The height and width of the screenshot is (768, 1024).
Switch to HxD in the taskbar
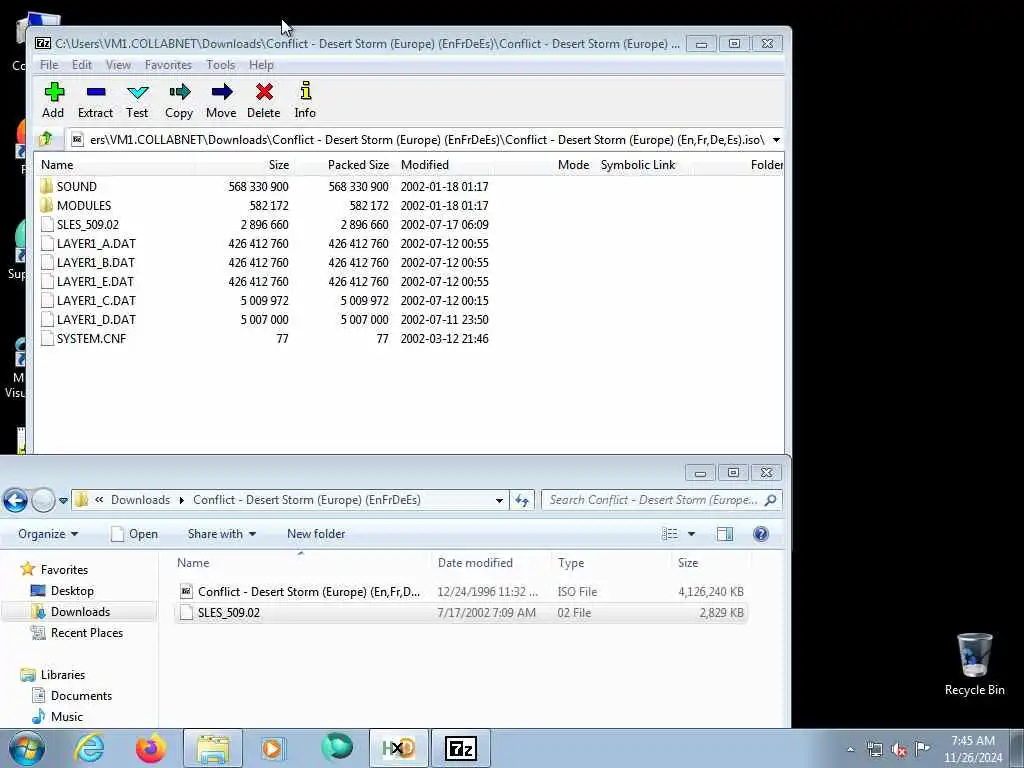click(x=399, y=748)
